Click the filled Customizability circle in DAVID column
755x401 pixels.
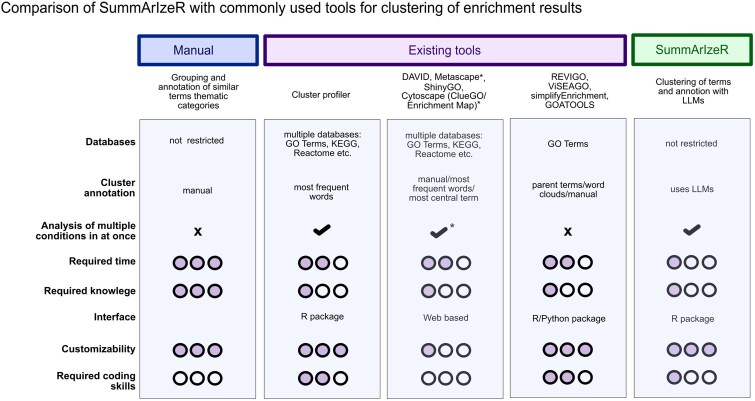428,350
